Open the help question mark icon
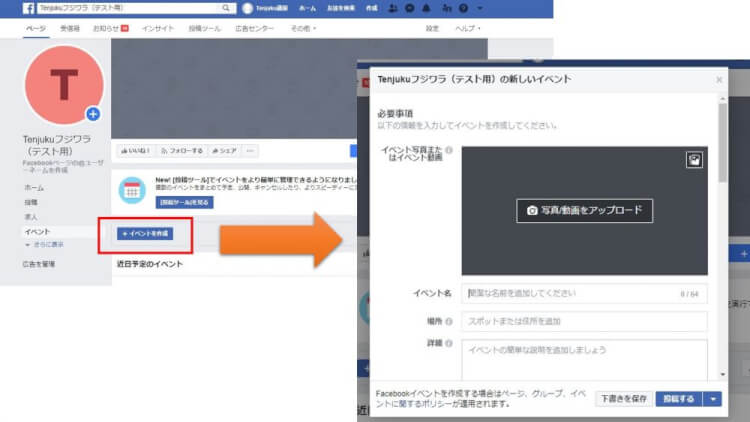The image size is (750, 422). pyautogui.click(x=463, y=8)
